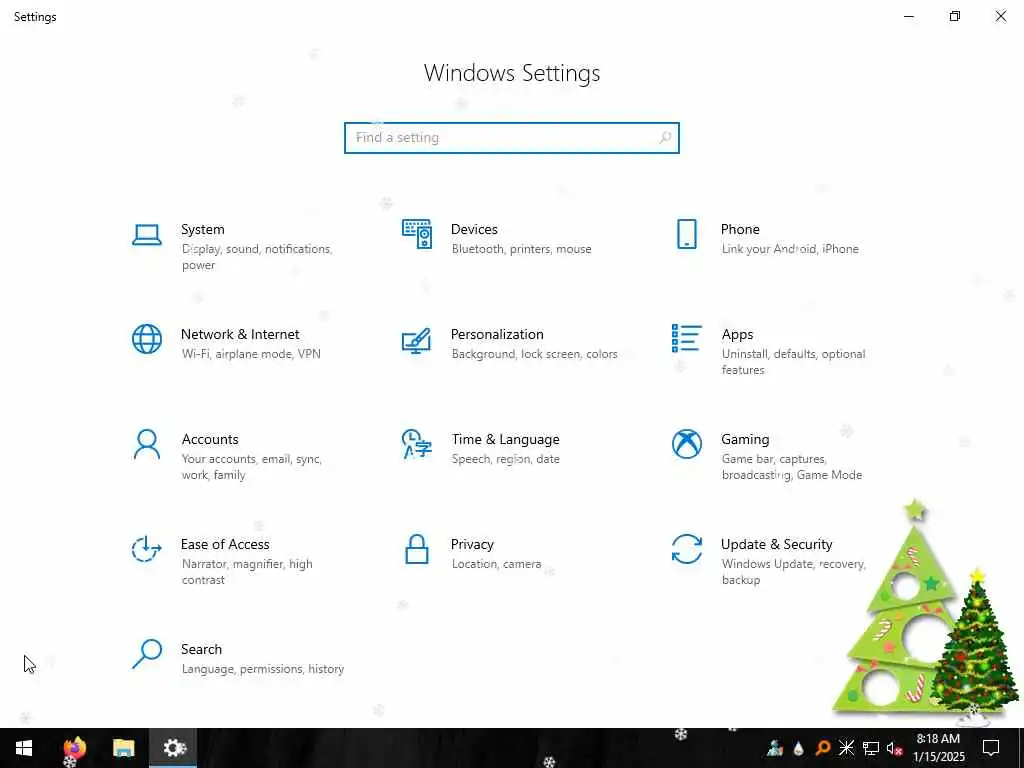Click 'Narrator, magnifier, high contrast' description

pyautogui.click(x=247, y=571)
